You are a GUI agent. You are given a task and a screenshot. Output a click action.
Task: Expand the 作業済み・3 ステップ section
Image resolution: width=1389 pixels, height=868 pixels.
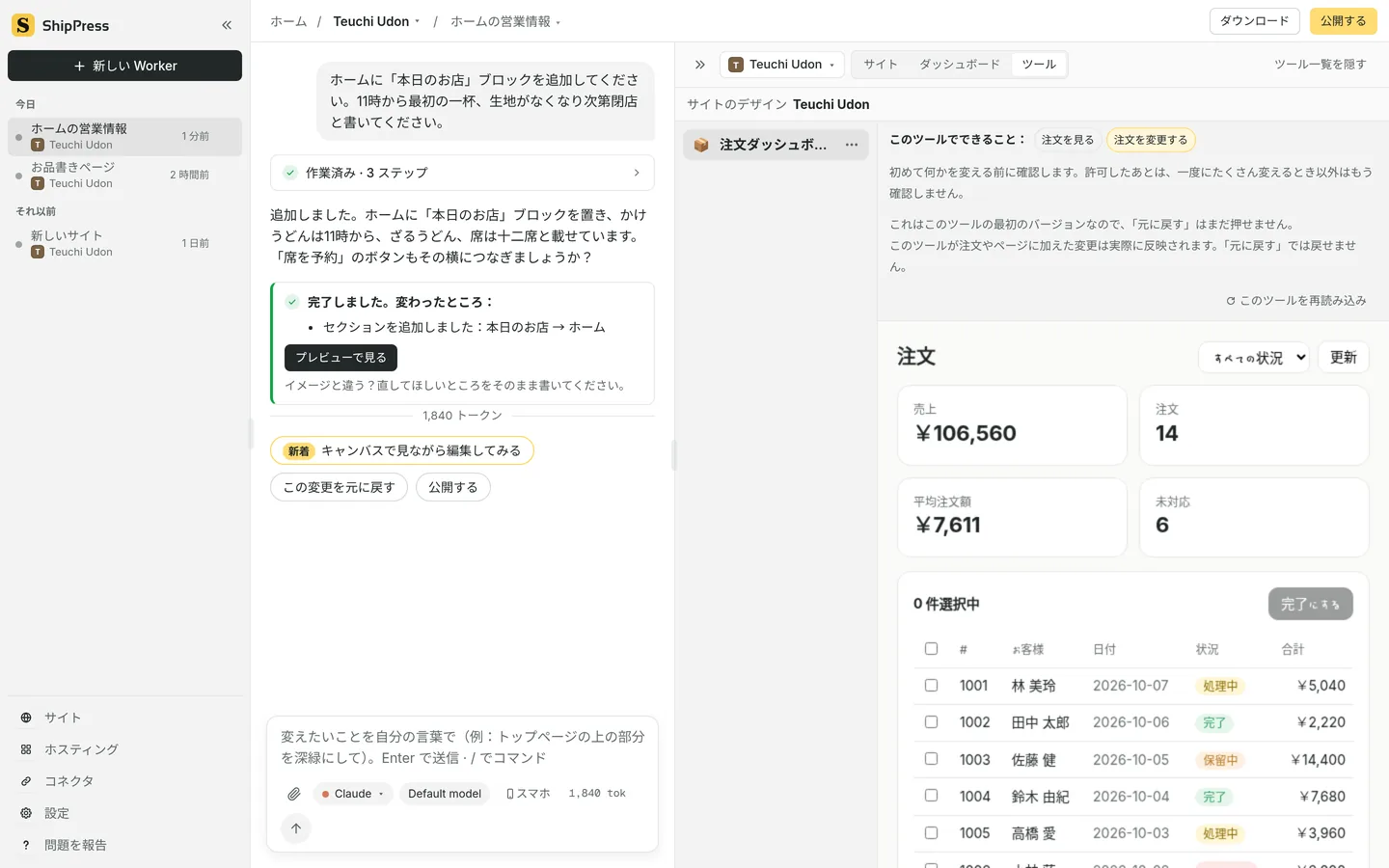[x=462, y=173]
